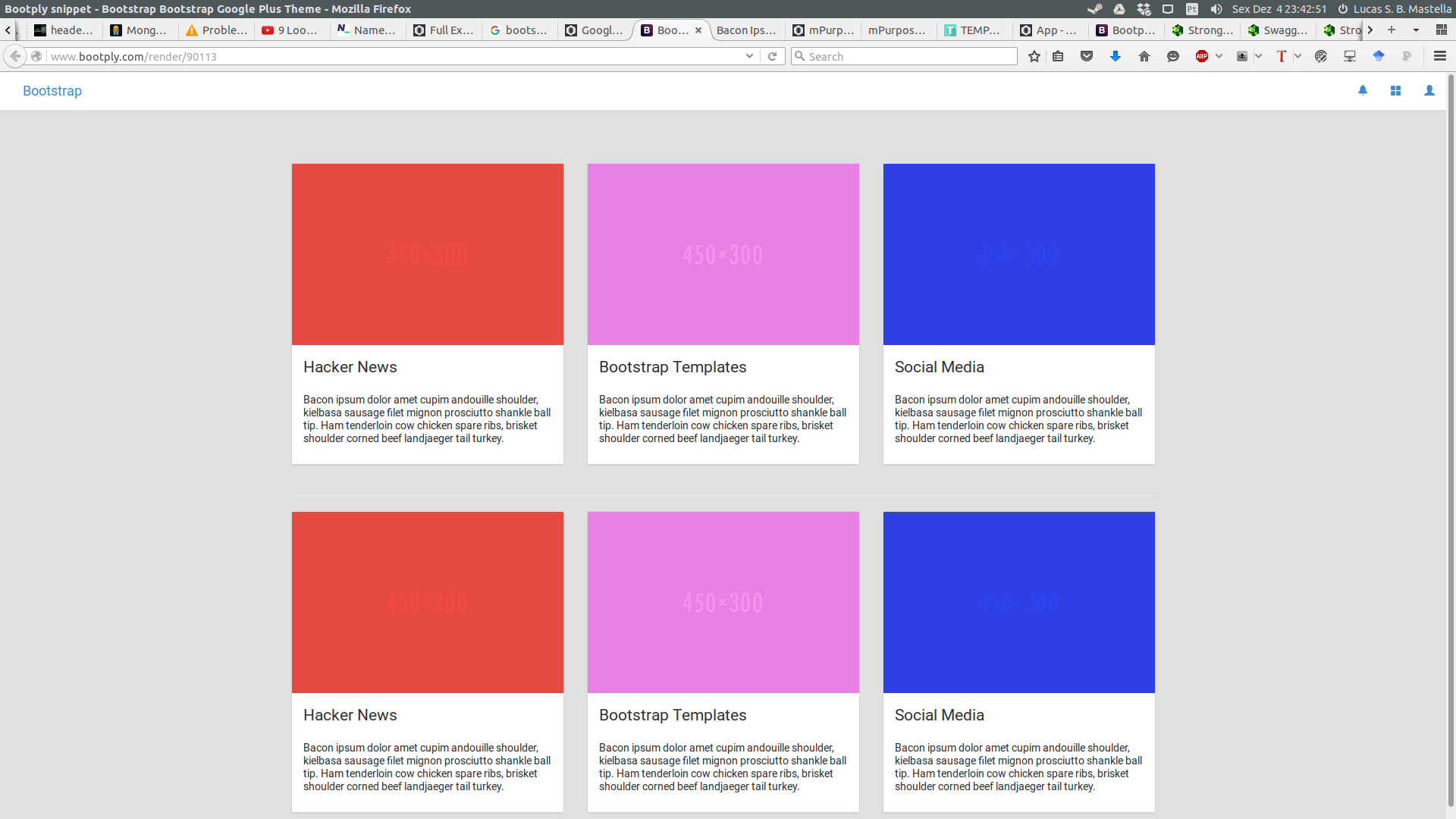This screenshot has width=1456, height=819.
Task: Focus the Search input field
Action: (x=904, y=56)
